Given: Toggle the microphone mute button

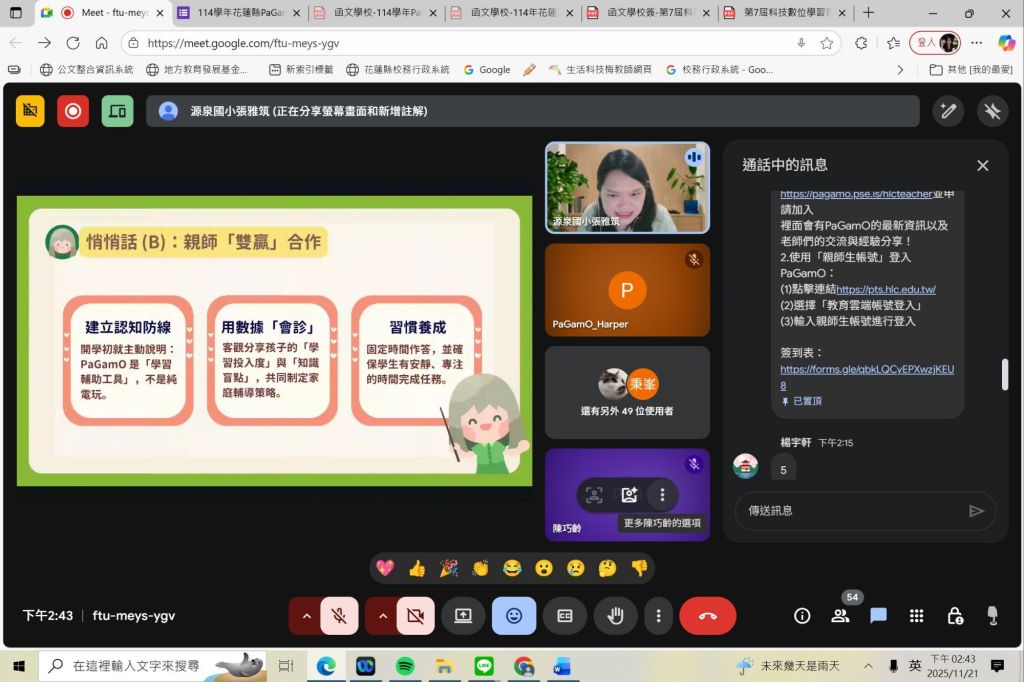Looking at the screenshot, I should [x=339, y=616].
